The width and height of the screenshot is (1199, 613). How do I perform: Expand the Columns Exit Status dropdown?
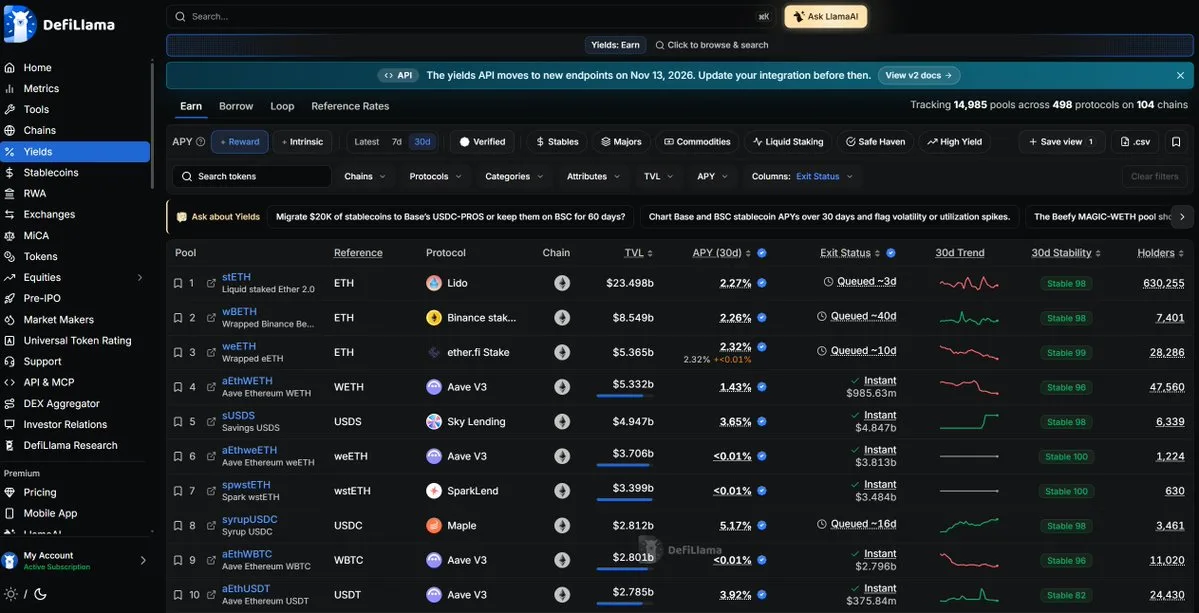tap(802, 177)
